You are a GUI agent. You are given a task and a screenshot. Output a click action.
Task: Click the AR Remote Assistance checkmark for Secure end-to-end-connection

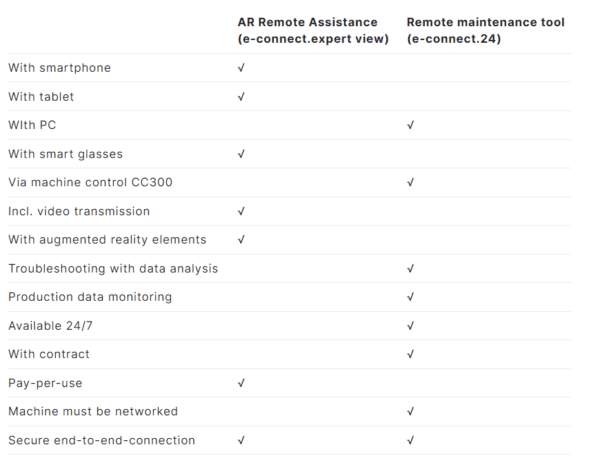click(241, 440)
